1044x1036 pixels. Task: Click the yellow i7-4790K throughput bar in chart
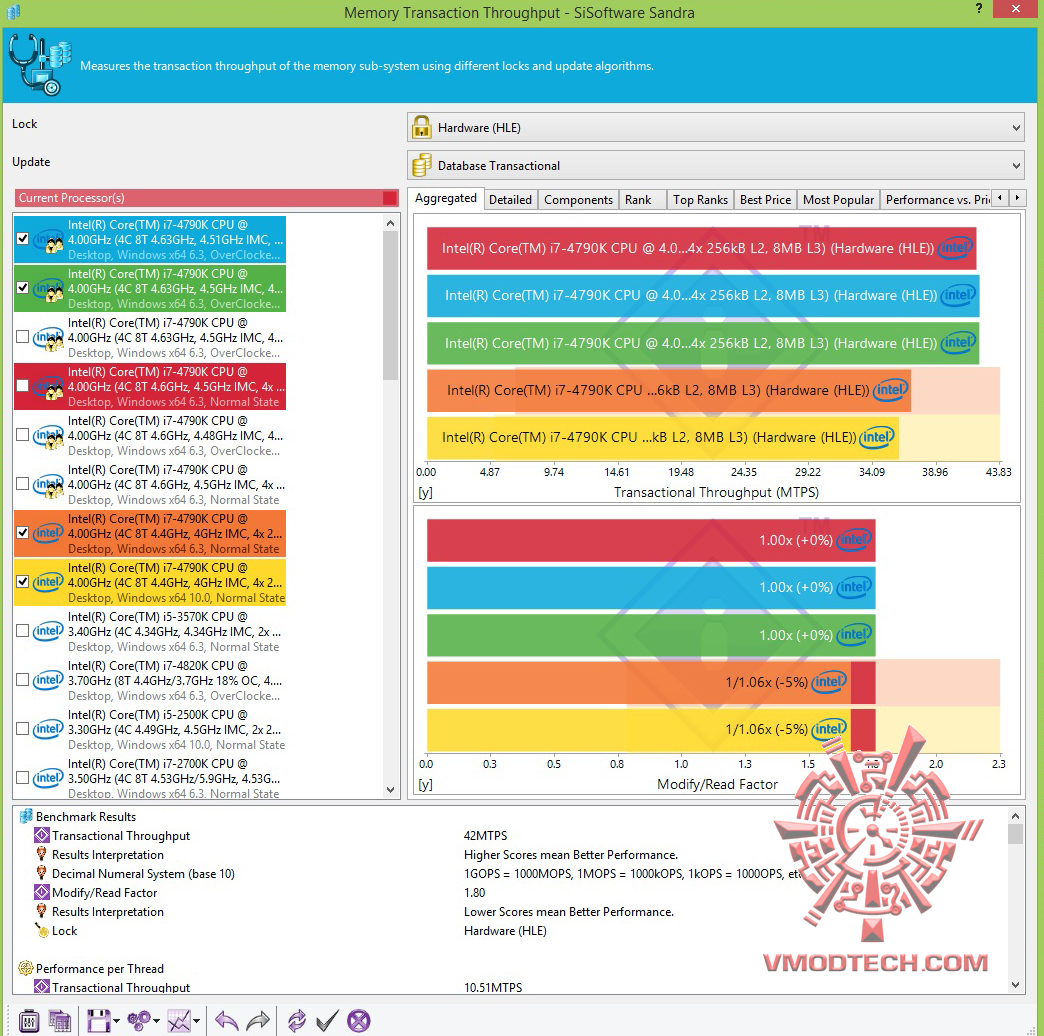tap(662, 437)
